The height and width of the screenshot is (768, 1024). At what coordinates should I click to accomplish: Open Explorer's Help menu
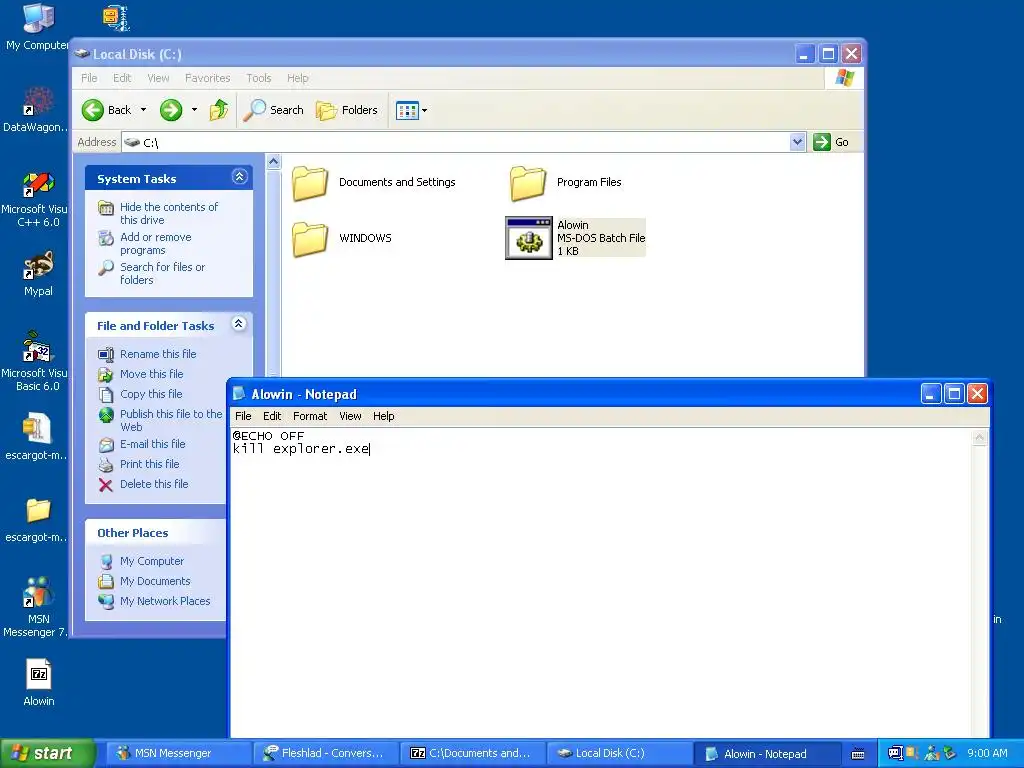pos(297,78)
